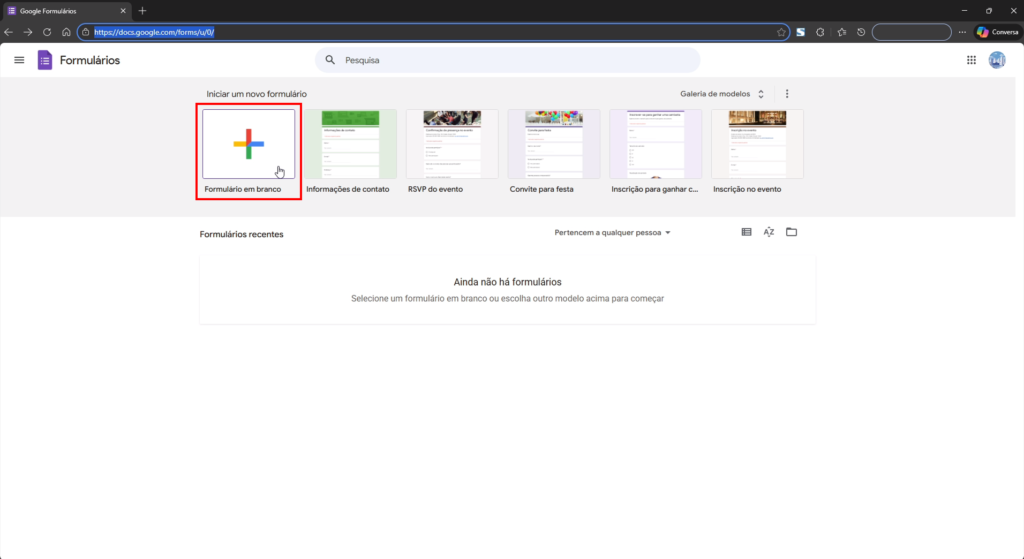Open the main hamburger menu
Screen dimensions: 1024x559
[19, 60]
